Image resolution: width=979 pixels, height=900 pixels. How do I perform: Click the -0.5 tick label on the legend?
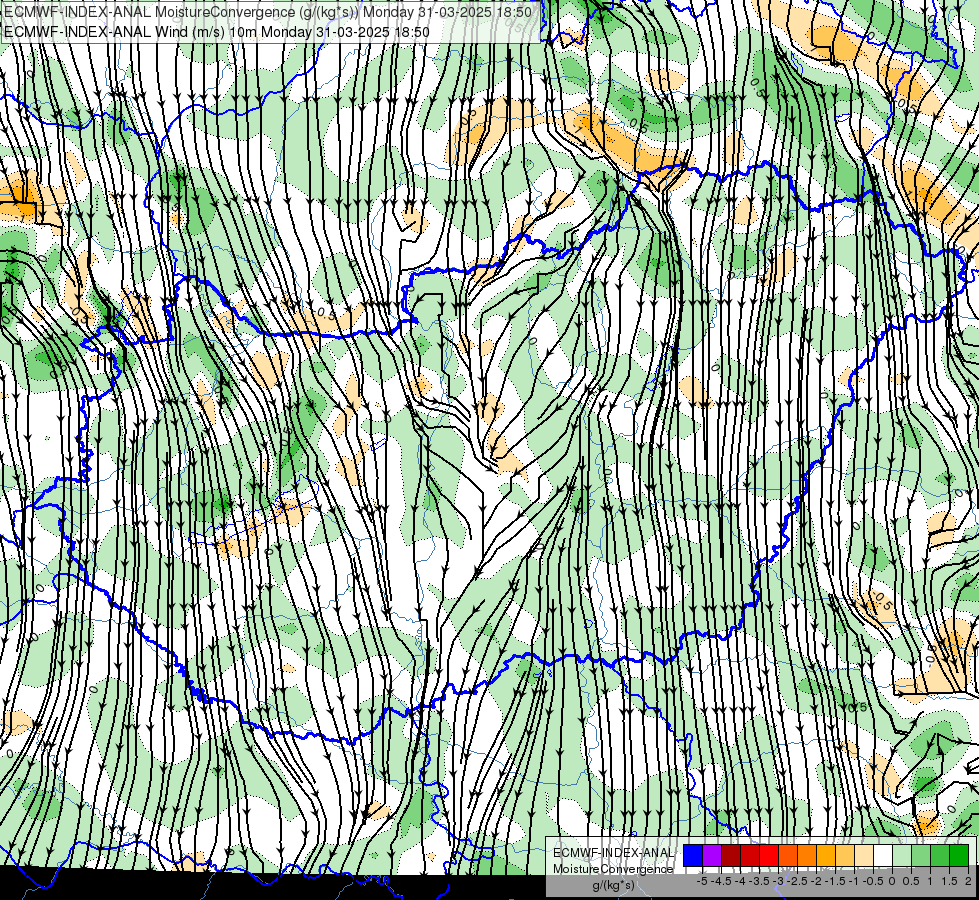pyautogui.click(x=873, y=881)
